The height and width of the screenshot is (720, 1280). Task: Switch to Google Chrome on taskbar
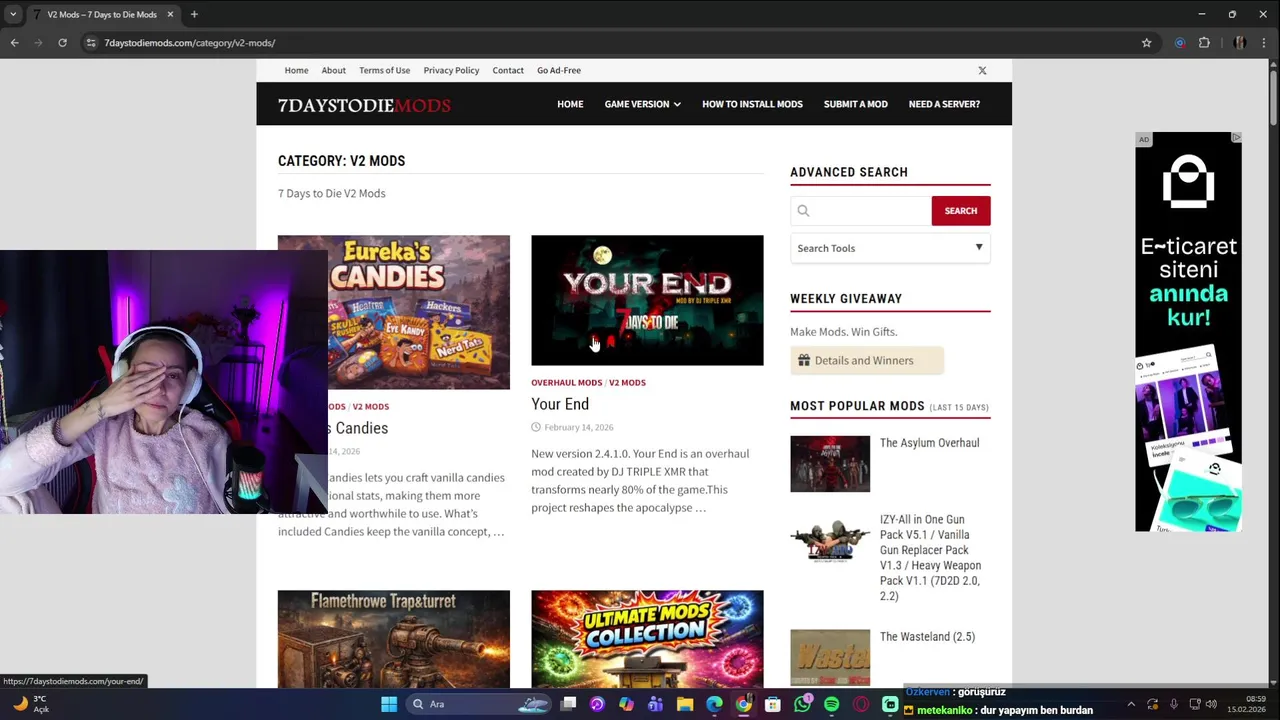click(x=743, y=704)
